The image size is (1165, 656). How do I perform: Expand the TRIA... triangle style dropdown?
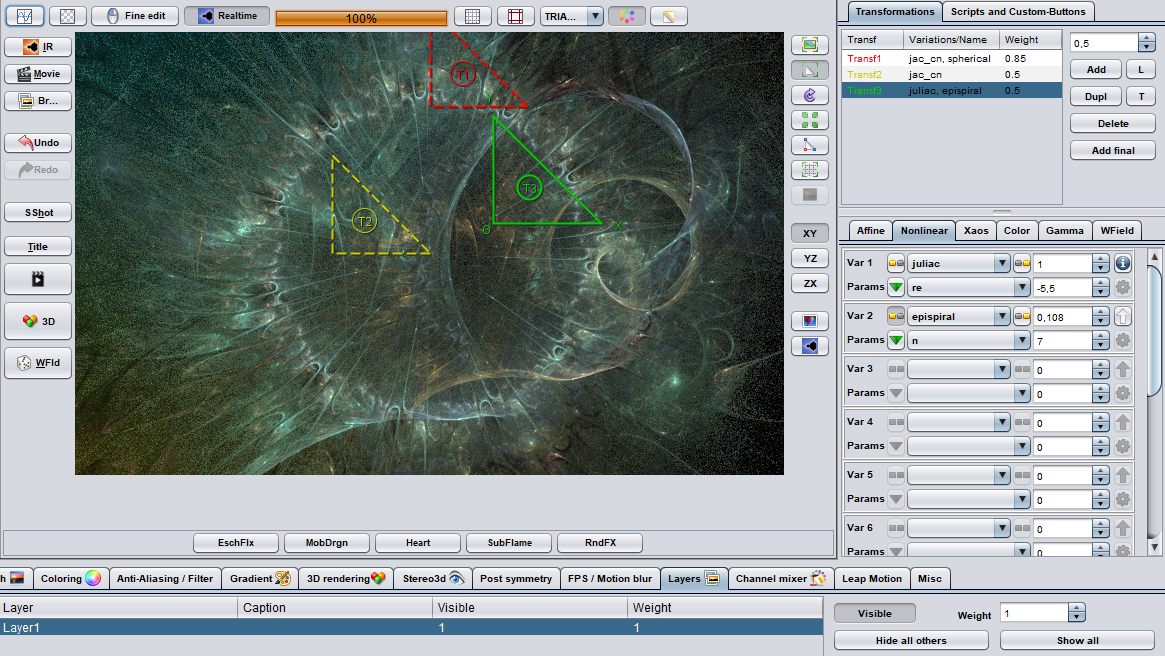[x=572, y=16]
